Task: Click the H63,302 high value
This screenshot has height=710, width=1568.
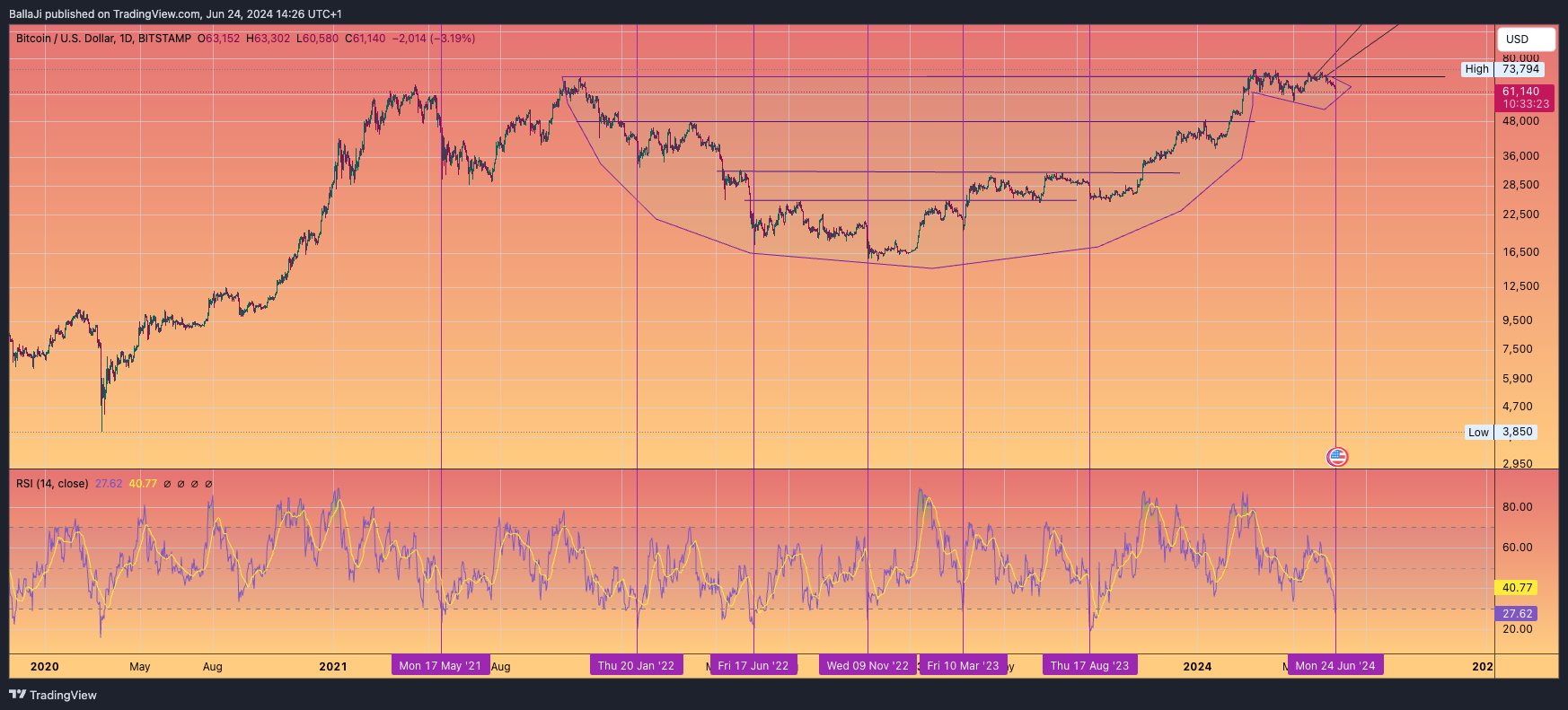Action: pyautogui.click(x=269, y=39)
